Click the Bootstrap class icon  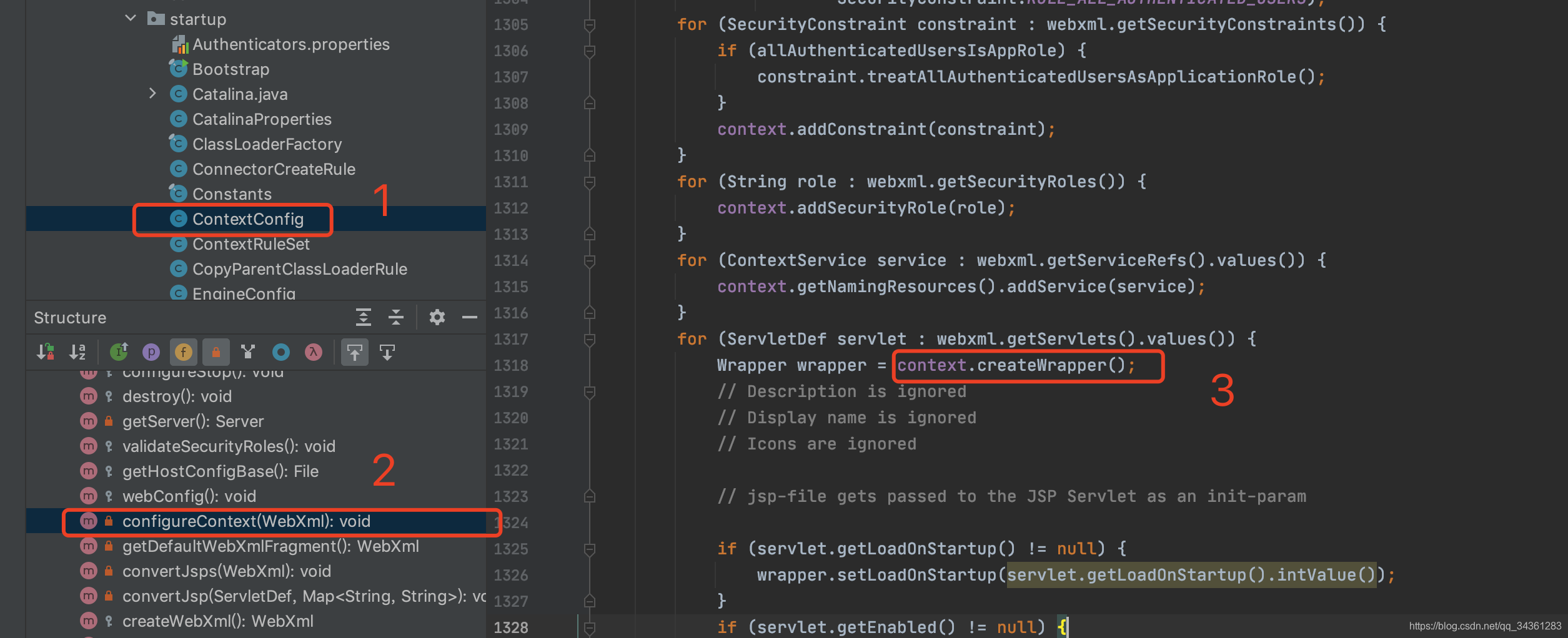179,68
